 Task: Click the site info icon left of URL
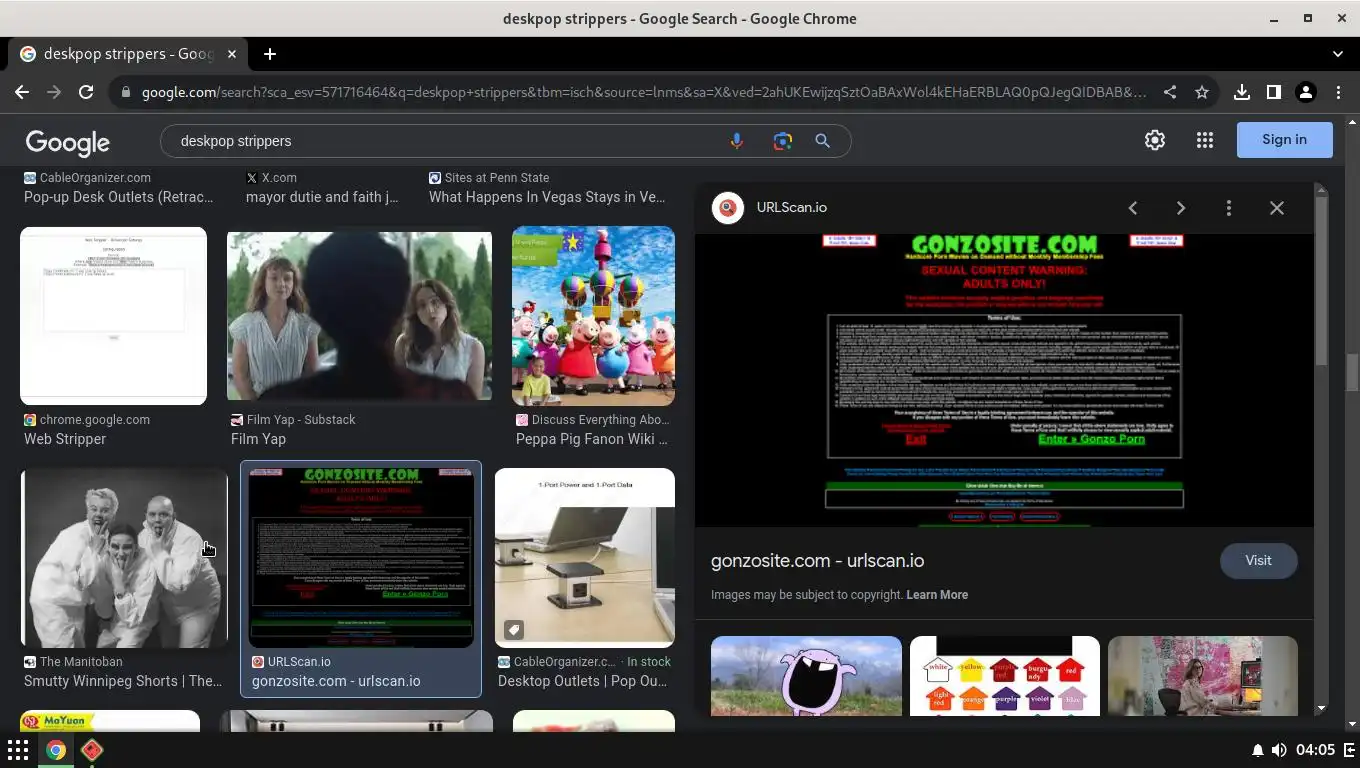[125, 92]
